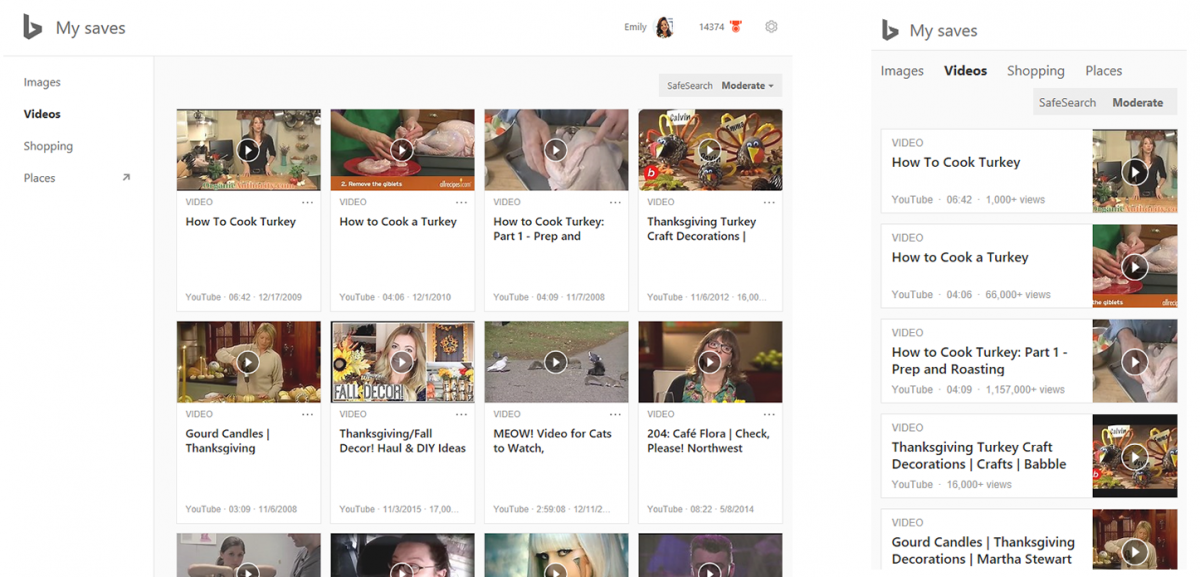
Task: Play the "MEOW! Video for Cats" video
Action: click(556, 361)
